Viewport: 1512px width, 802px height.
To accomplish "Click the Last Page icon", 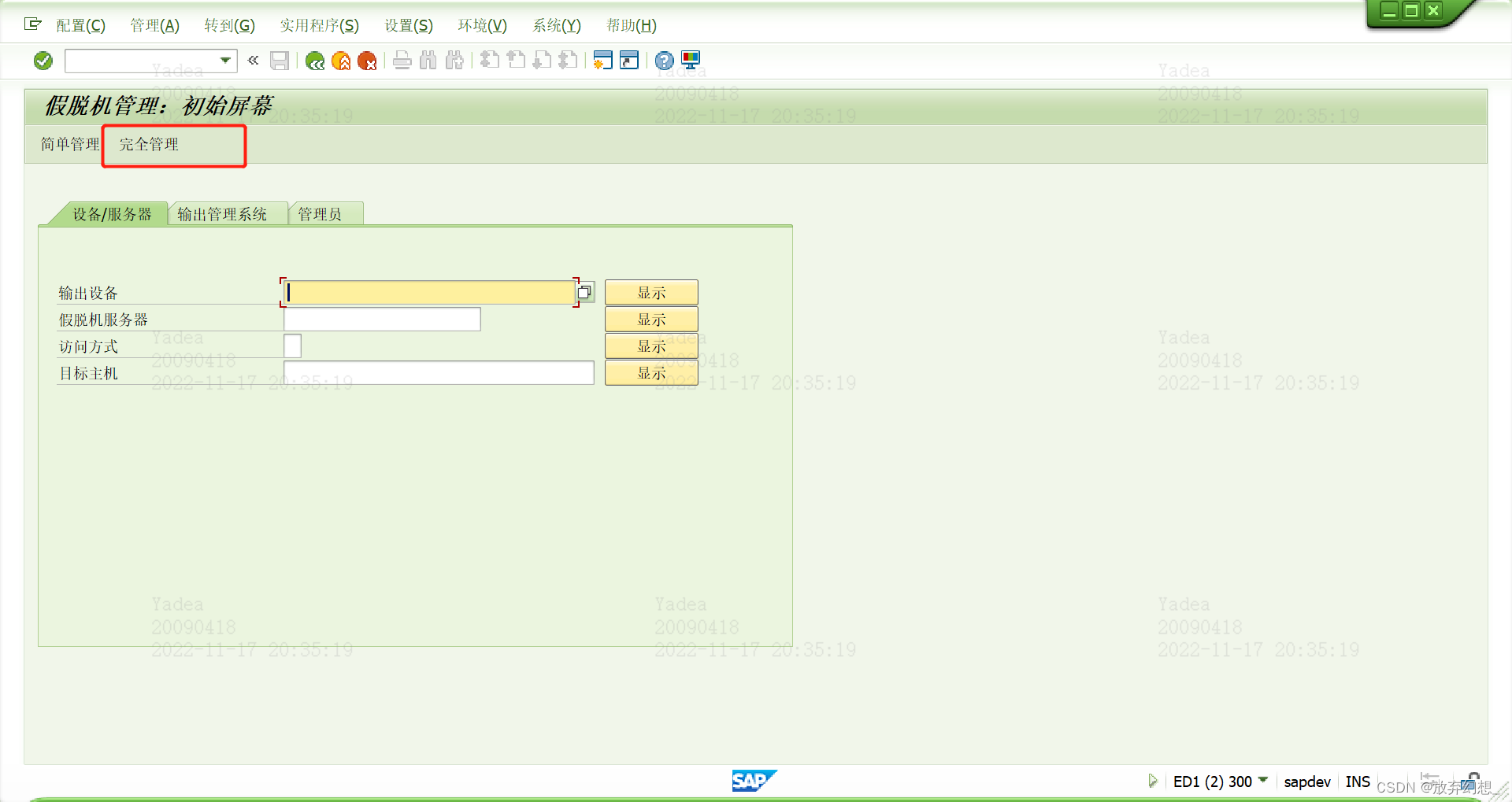I will (x=568, y=60).
